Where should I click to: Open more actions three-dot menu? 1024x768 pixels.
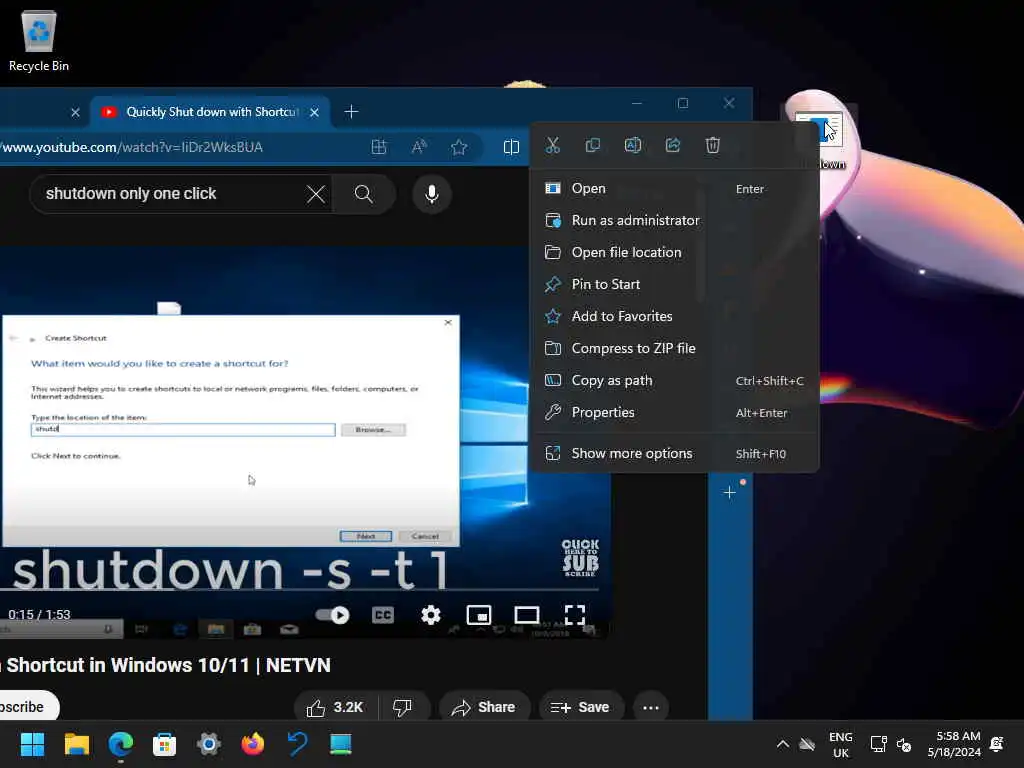650,708
